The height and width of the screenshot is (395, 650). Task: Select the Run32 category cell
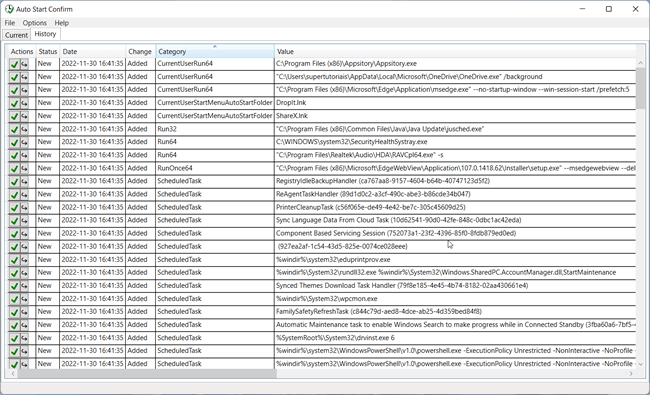click(x=215, y=129)
